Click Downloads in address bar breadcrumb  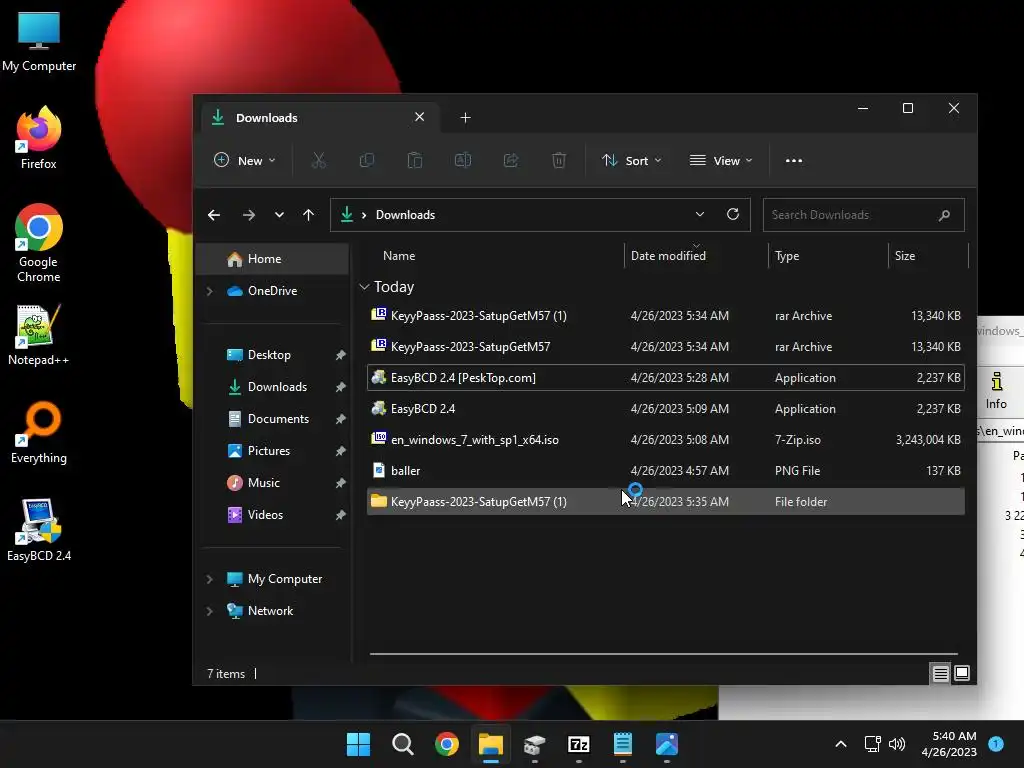tap(405, 215)
